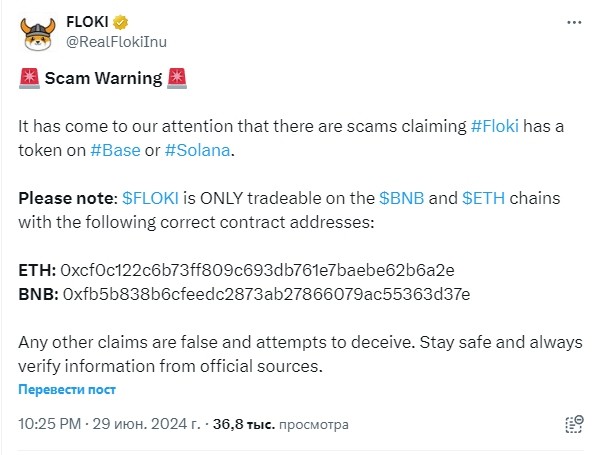Open the three-dot more options menu
This screenshot has width=600, height=455.
pyautogui.click(x=572, y=22)
